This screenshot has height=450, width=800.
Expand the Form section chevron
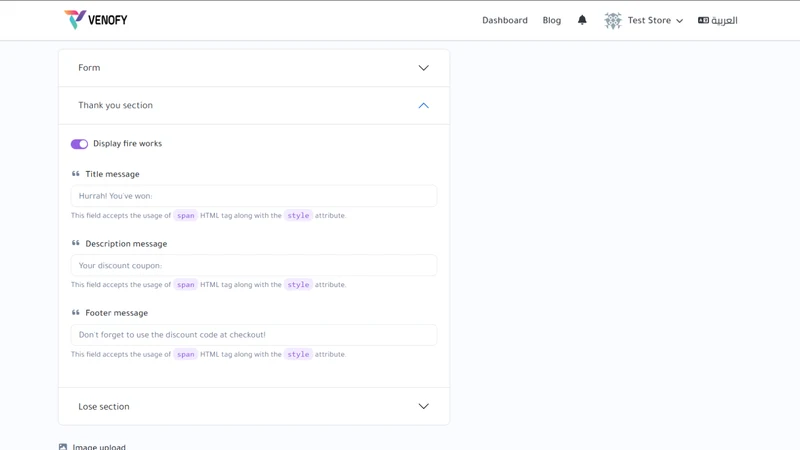coord(423,68)
